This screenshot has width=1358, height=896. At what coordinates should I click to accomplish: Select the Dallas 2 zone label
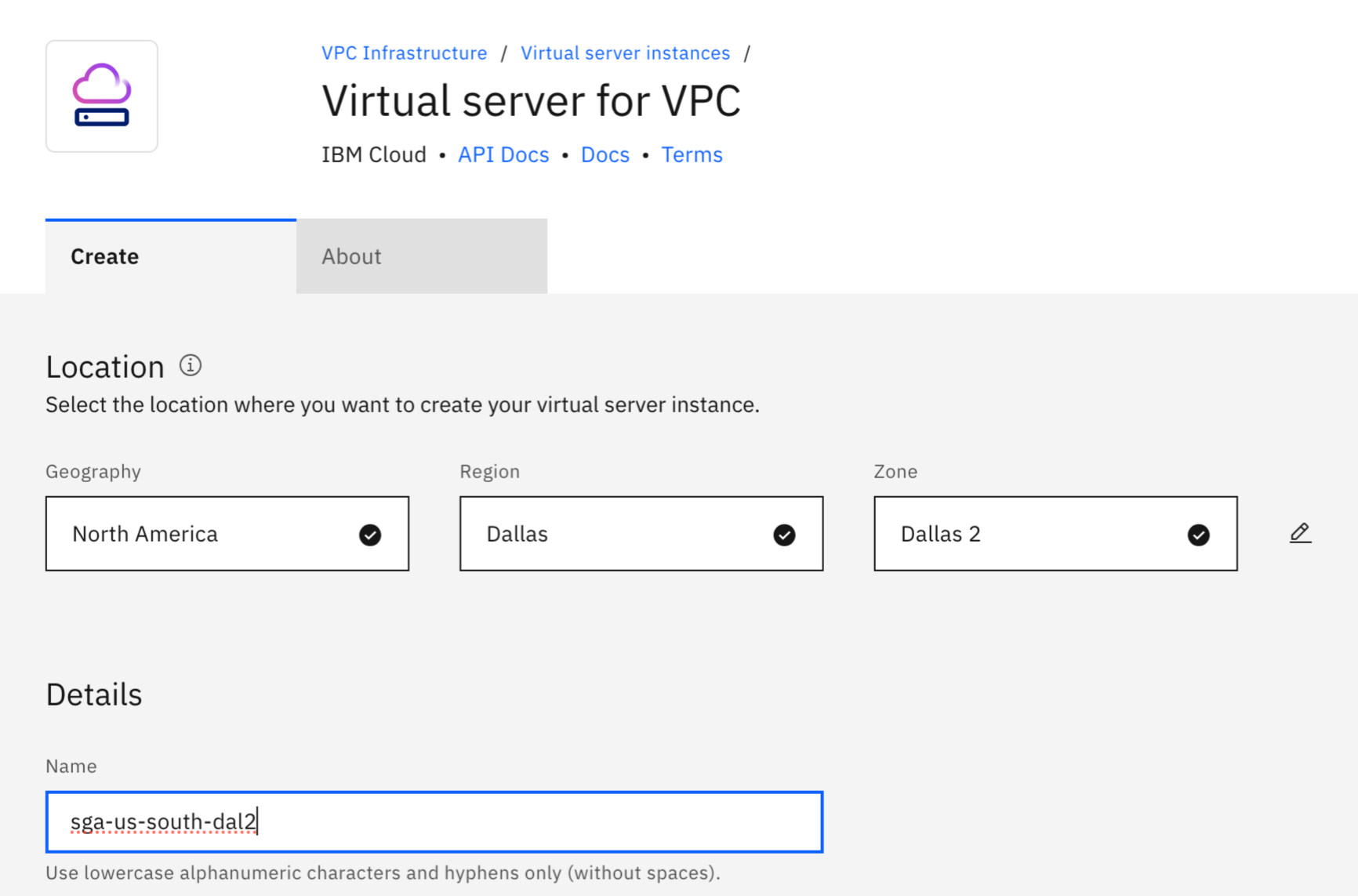click(940, 534)
